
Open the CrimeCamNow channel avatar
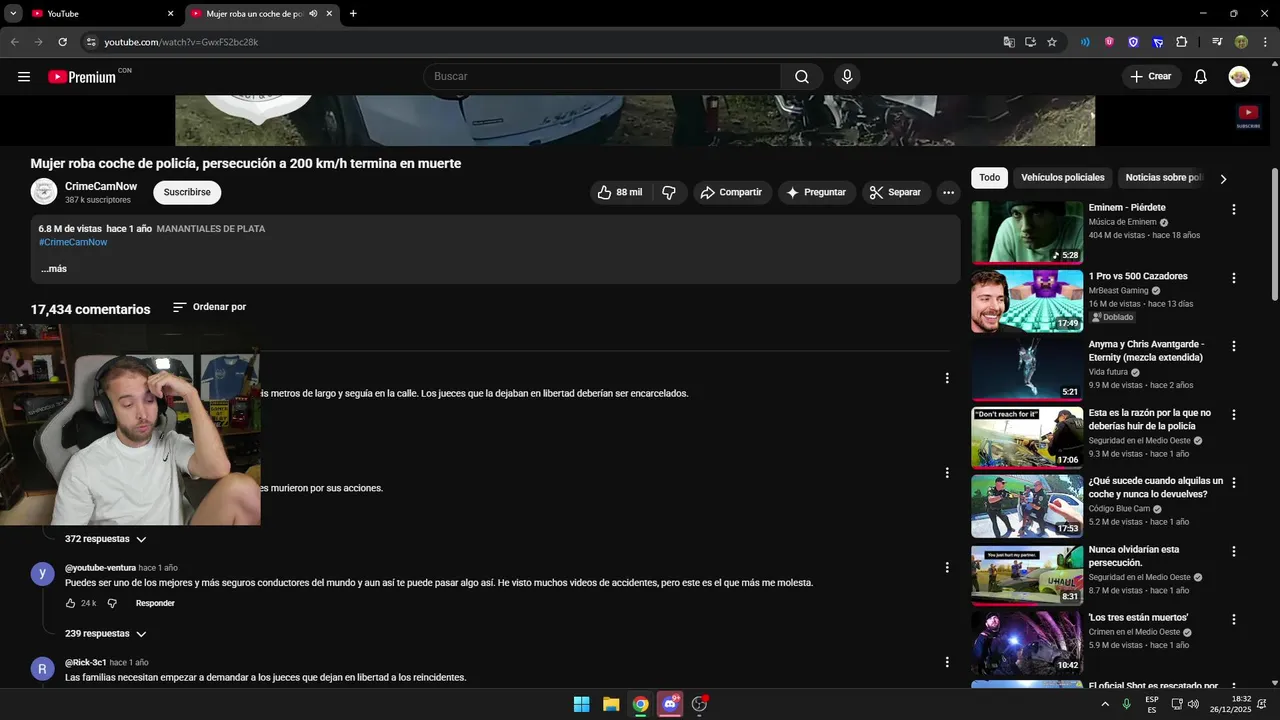(44, 191)
